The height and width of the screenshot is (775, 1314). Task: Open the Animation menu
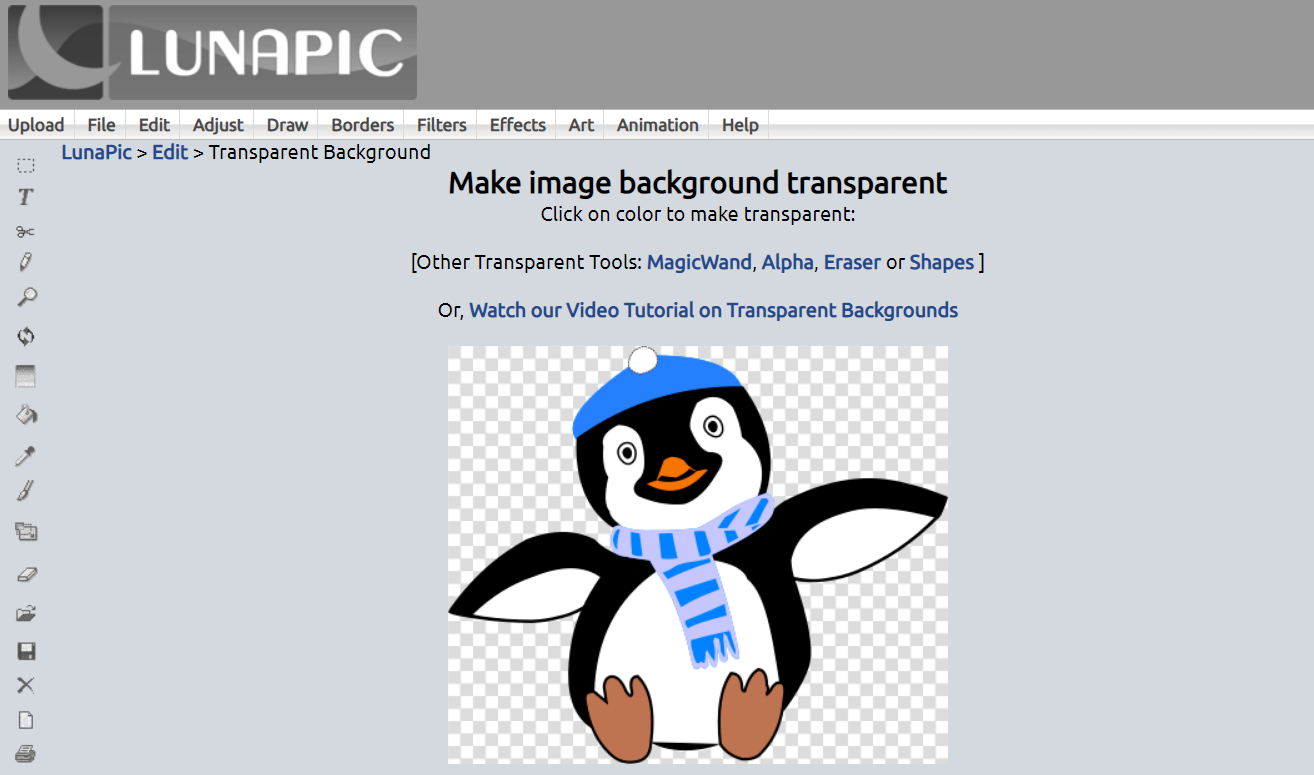pyautogui.click(x=657, y=125)
